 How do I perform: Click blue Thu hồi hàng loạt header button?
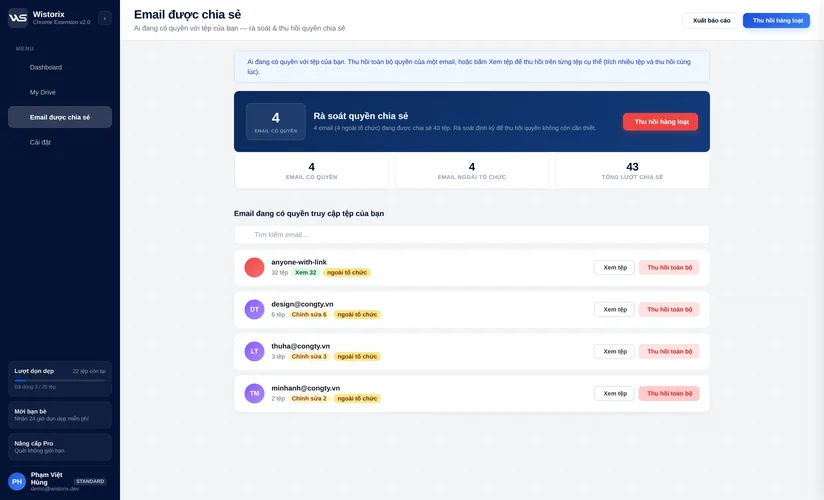point(777,21)
